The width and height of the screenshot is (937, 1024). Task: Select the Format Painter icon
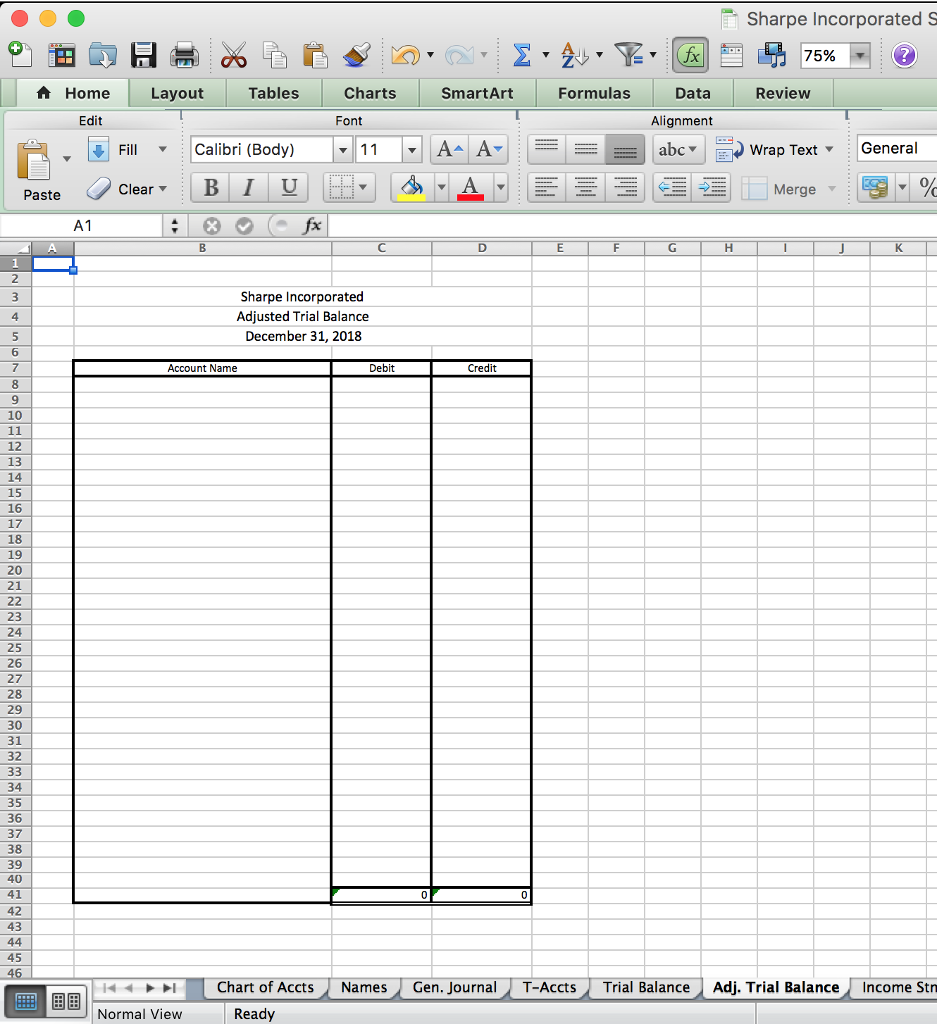point(355,56)
